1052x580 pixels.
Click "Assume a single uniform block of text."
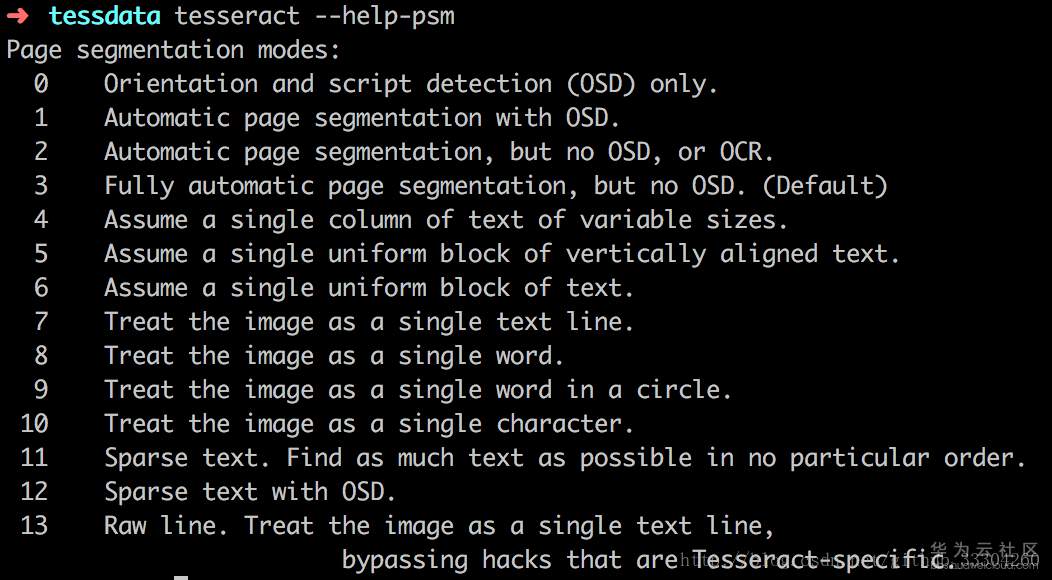369,288
